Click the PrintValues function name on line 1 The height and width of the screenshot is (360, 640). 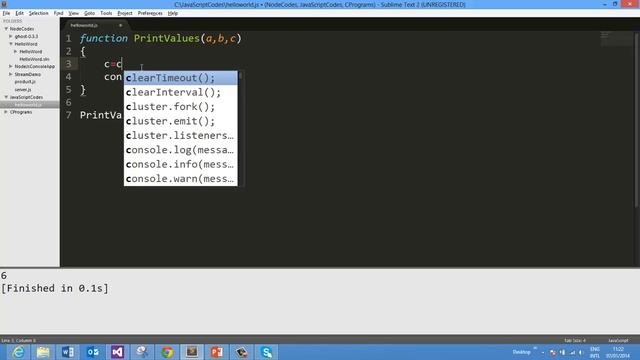[x=167, y=38]
